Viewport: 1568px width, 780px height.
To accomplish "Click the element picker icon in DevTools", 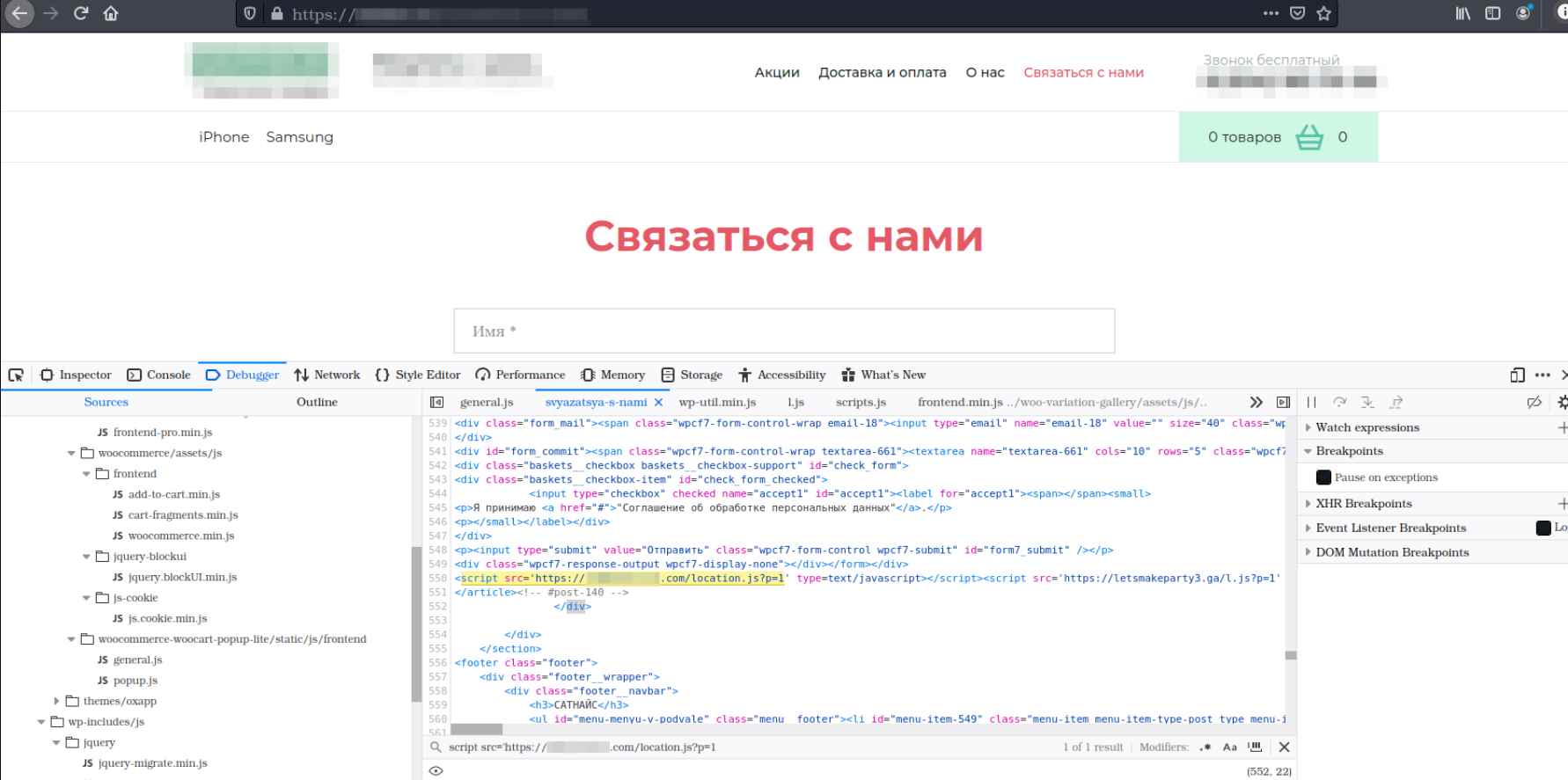I will tap(16, 375).
